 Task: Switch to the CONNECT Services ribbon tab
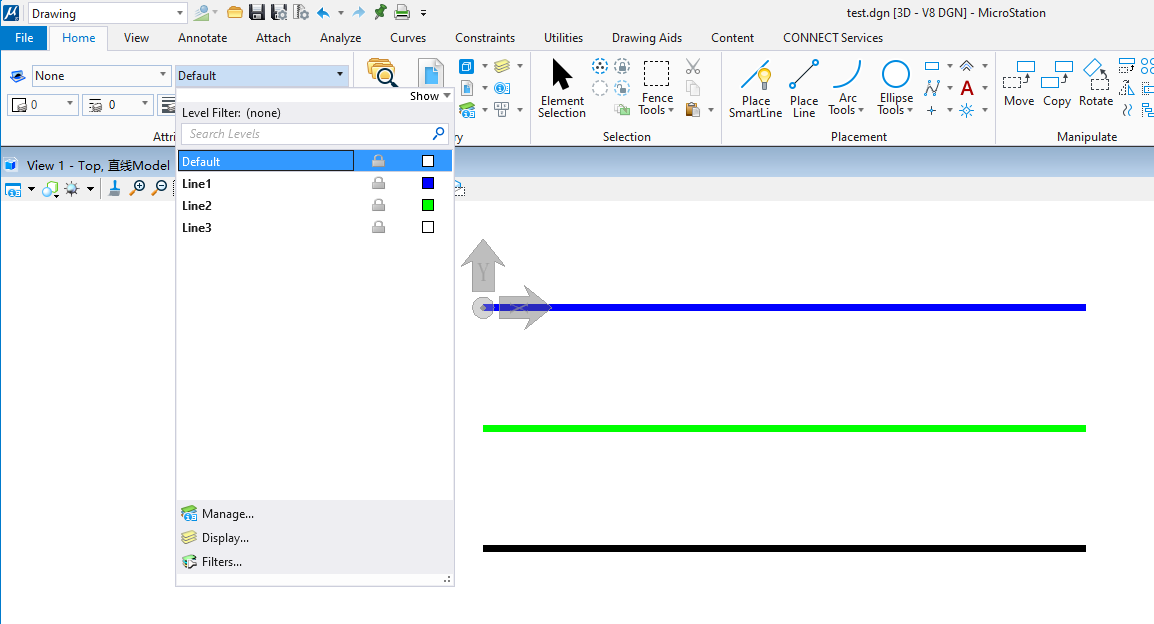tap(833, 38)
